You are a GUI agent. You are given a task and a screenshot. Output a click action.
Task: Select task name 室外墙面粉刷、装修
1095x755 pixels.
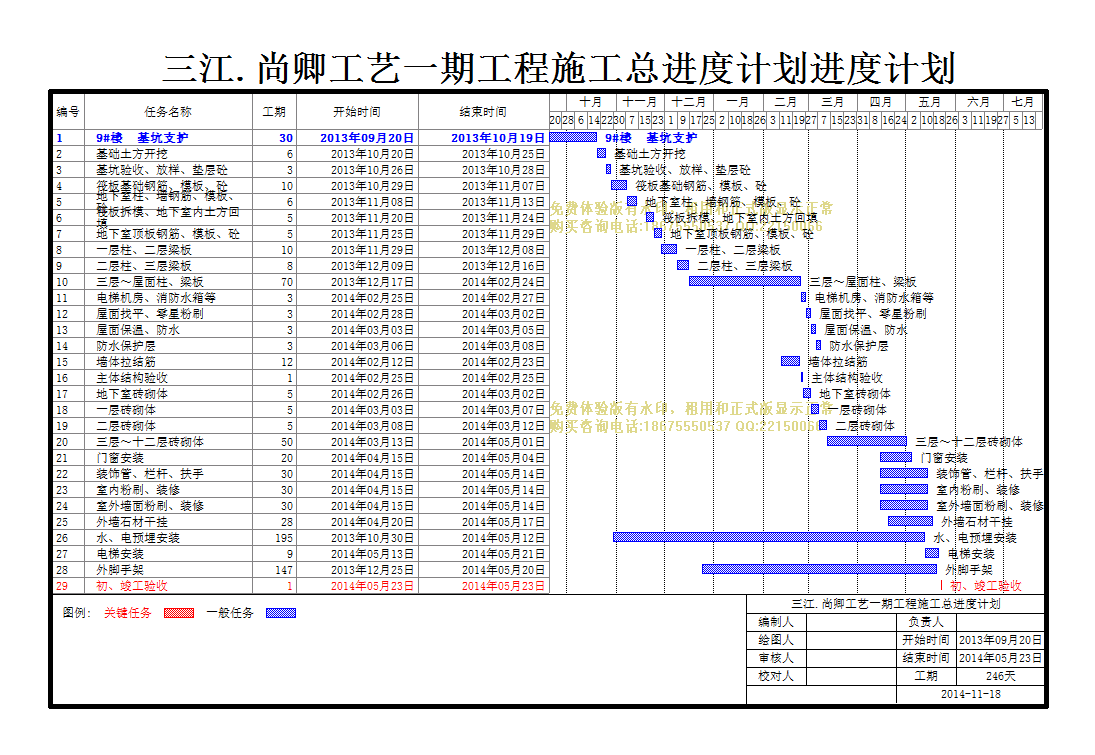click(150, 506)
